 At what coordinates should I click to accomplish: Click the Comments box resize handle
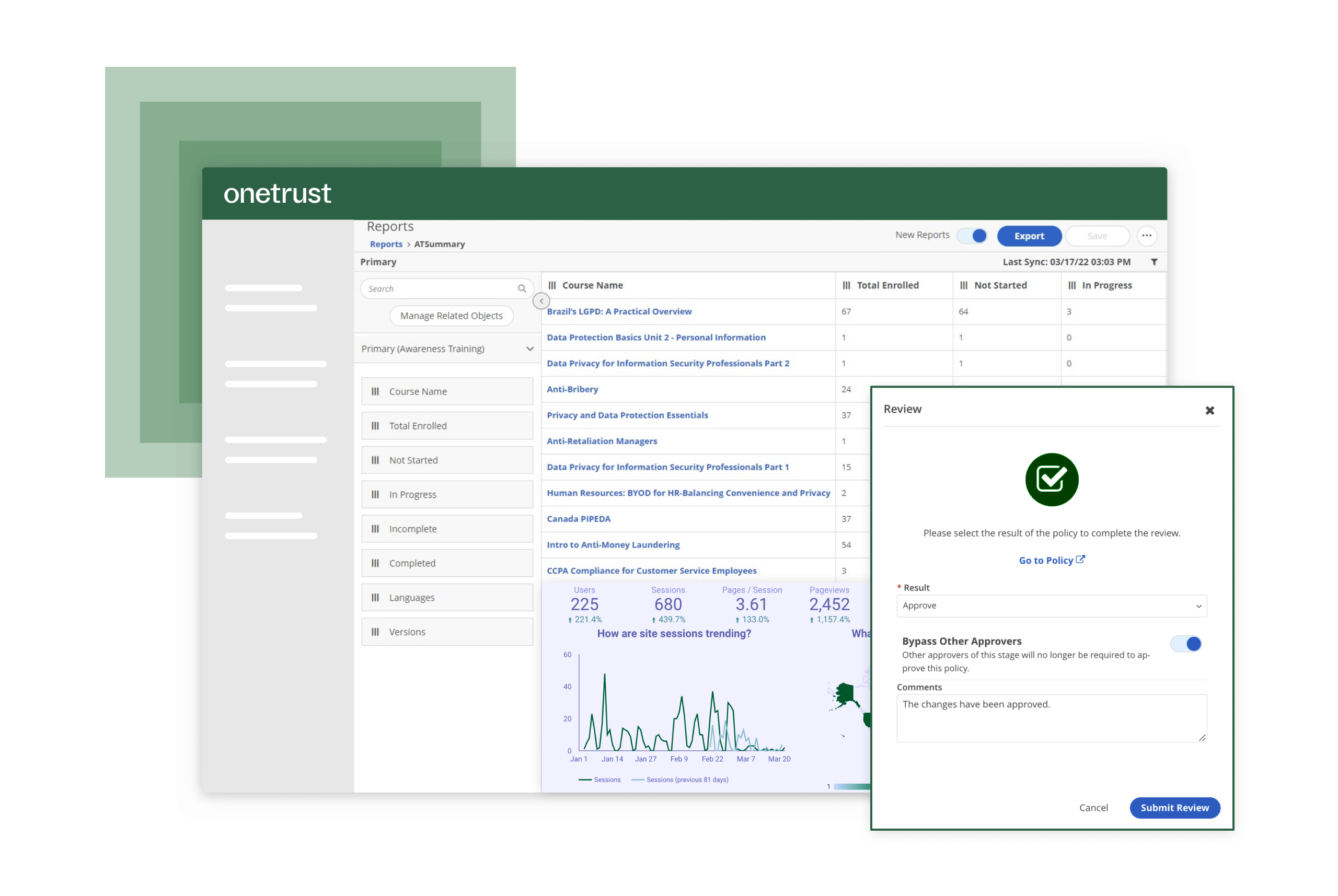pyautogui.click(x=1202, y=737)
